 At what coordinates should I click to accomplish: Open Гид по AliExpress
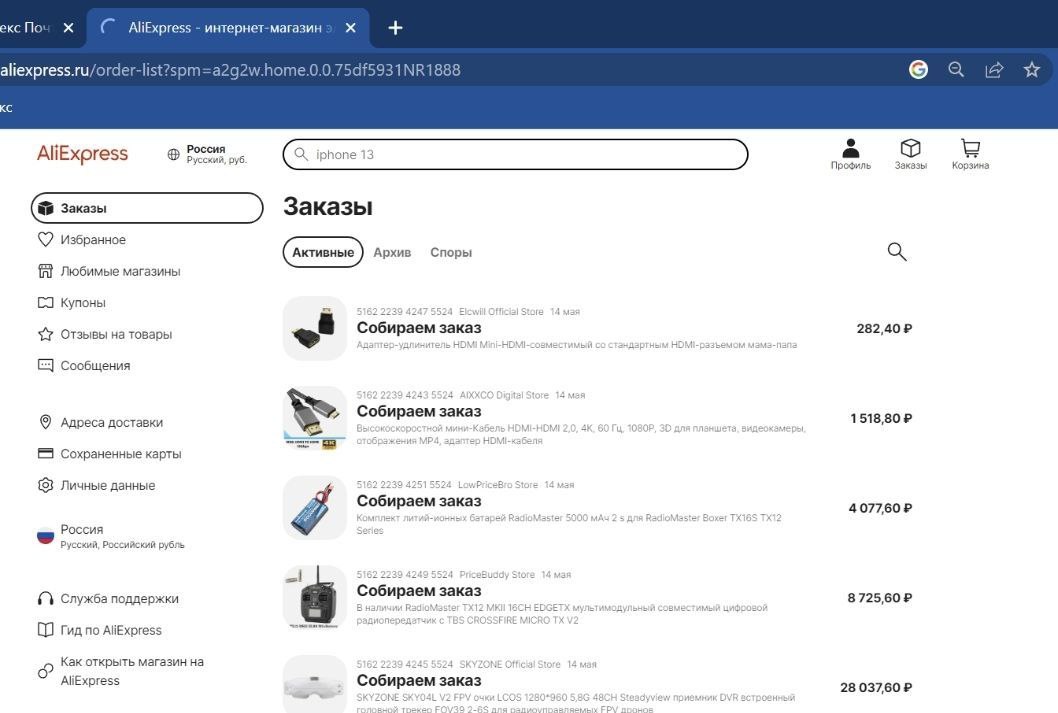[x=99, y=630]
